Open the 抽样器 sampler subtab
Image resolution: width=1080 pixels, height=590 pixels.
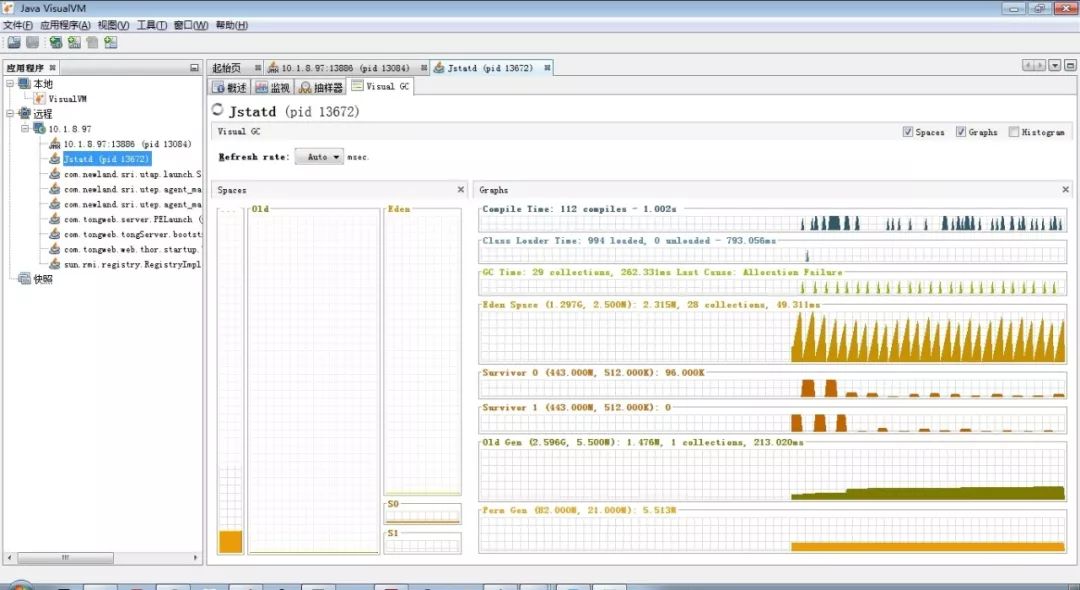point(321,87)
